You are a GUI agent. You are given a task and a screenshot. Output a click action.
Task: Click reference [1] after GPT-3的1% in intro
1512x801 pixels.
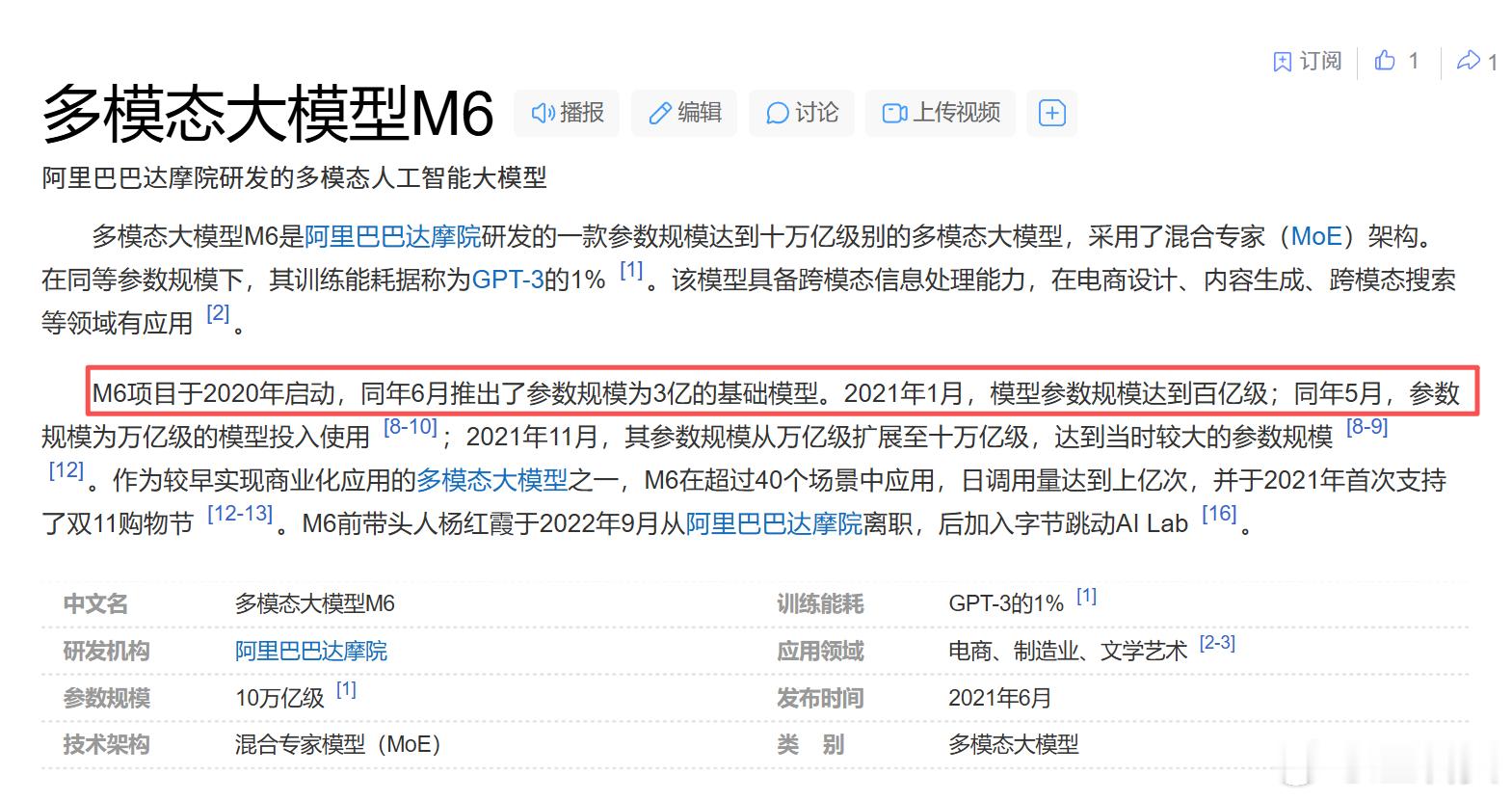point(631,270)
